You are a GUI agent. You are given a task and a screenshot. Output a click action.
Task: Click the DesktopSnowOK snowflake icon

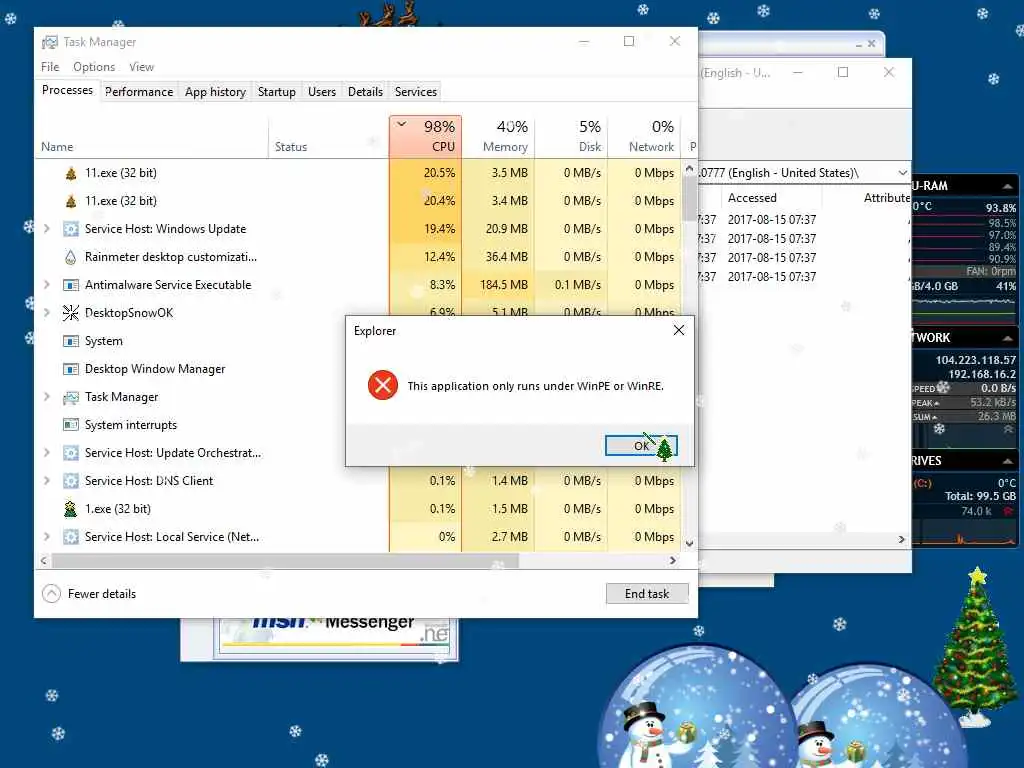click(x=71, y=313)
